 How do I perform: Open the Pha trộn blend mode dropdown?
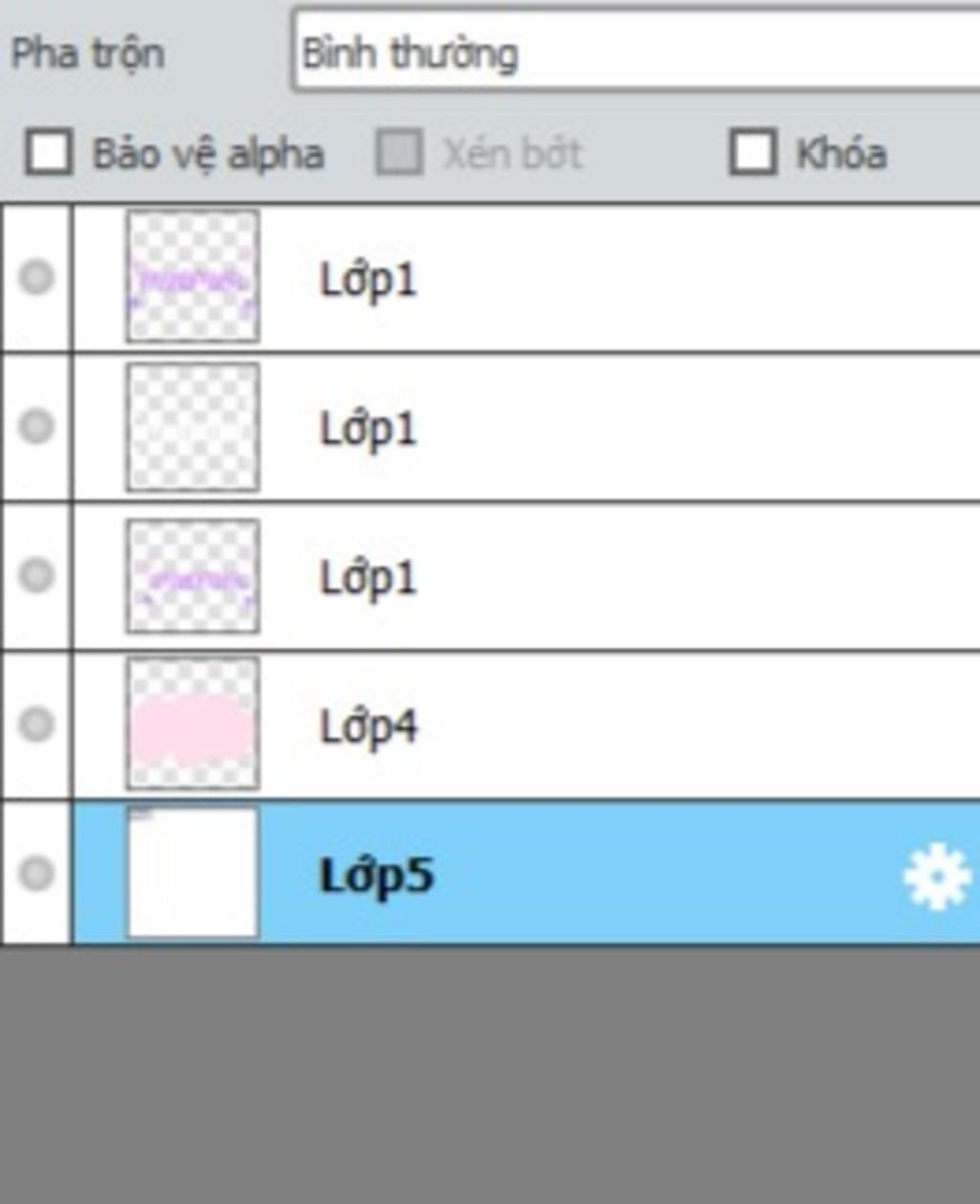click(636, 53)
